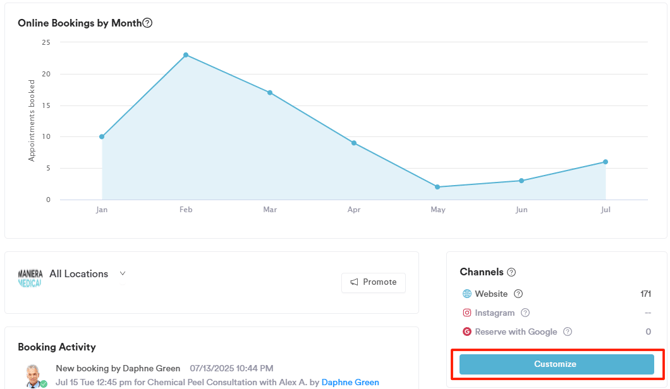Click the Website count value 171

[646, 294]
